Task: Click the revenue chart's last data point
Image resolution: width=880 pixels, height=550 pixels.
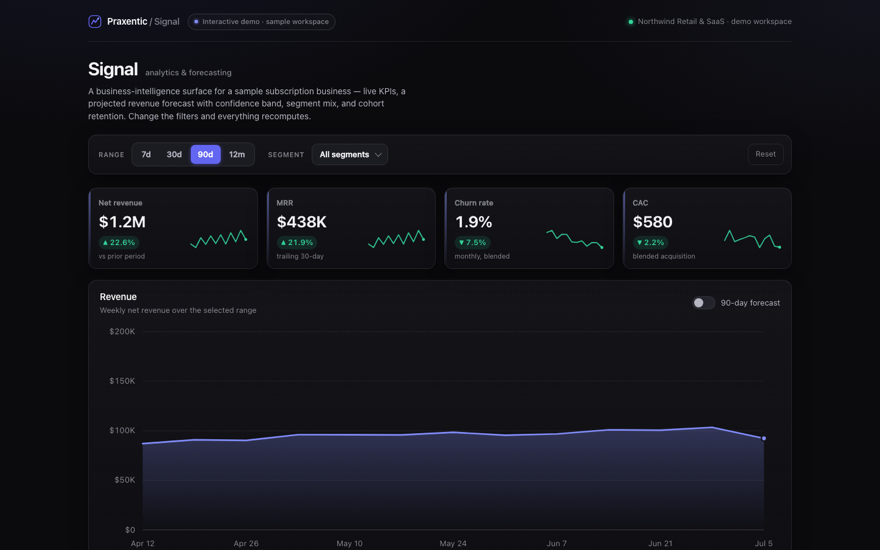Action: tap(764, 438)
